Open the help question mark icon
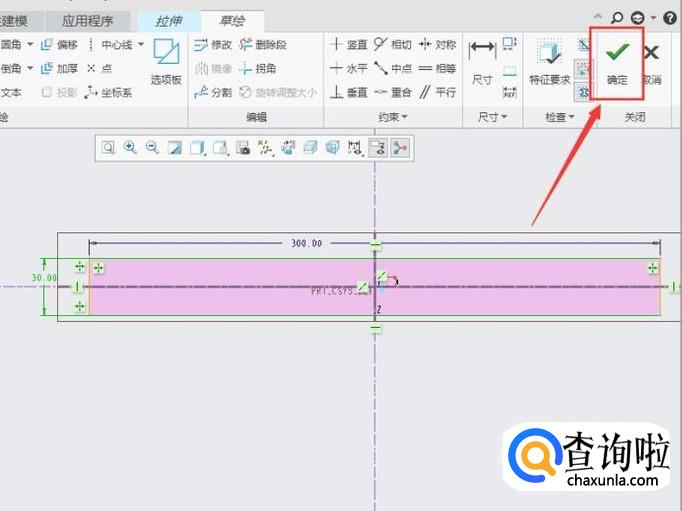This screenshot has width=682, height=511. [x=669, y=18]
